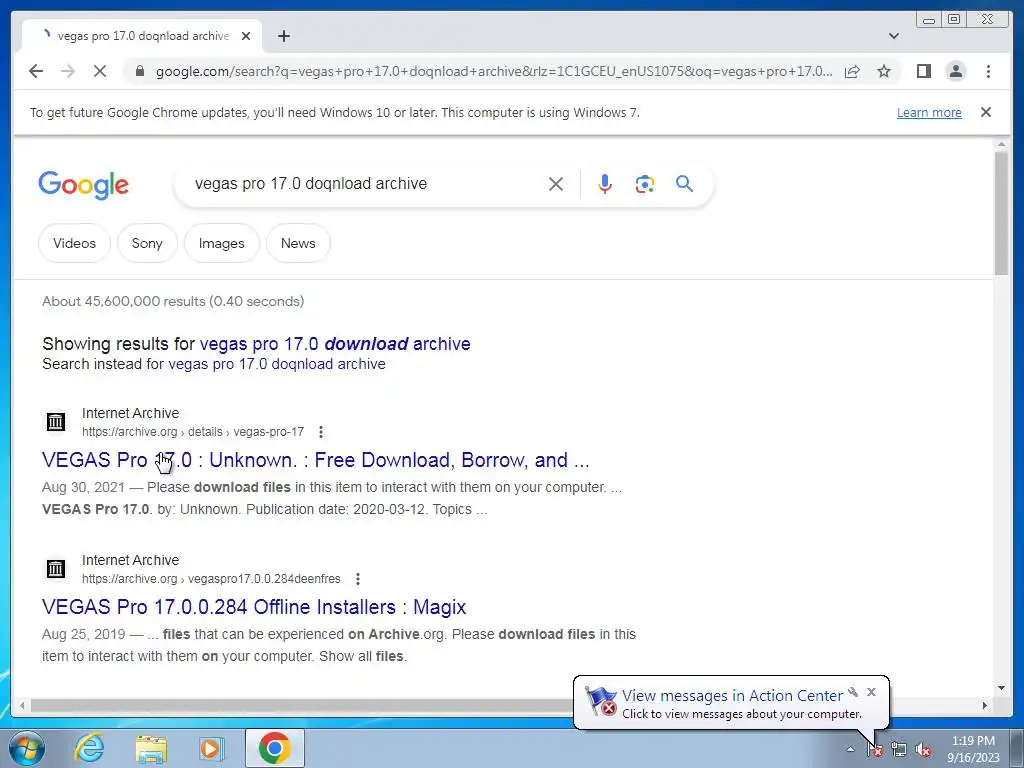Image resolution: width=1024 pixels, height=768 pixels.
Task: Apply the Sony filter chip
Action: point(147,243)
